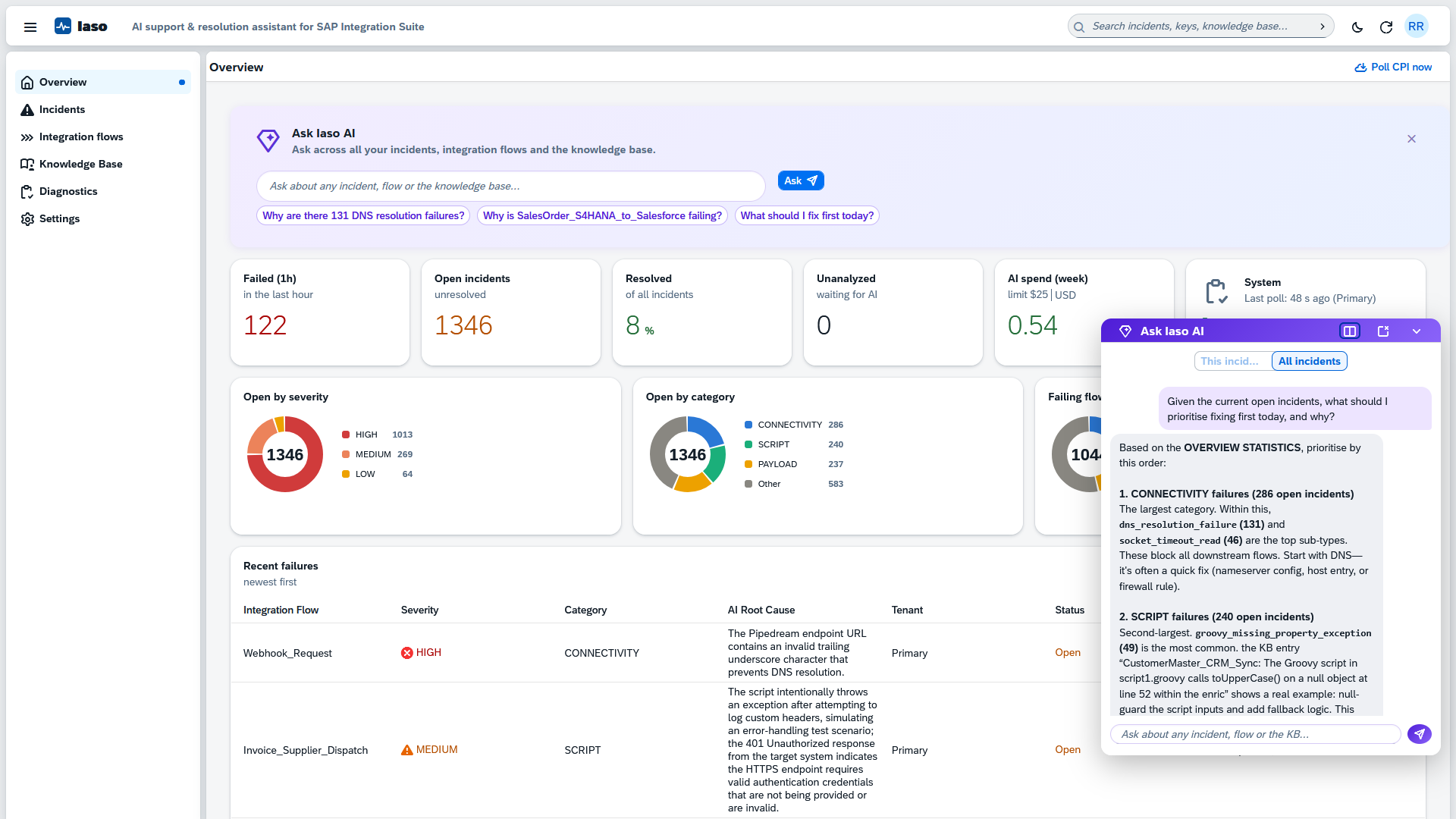Viewport: 1456px width, 819px height.
Task: Open the Webhook_Request failure row
Action: click(666, 653)
